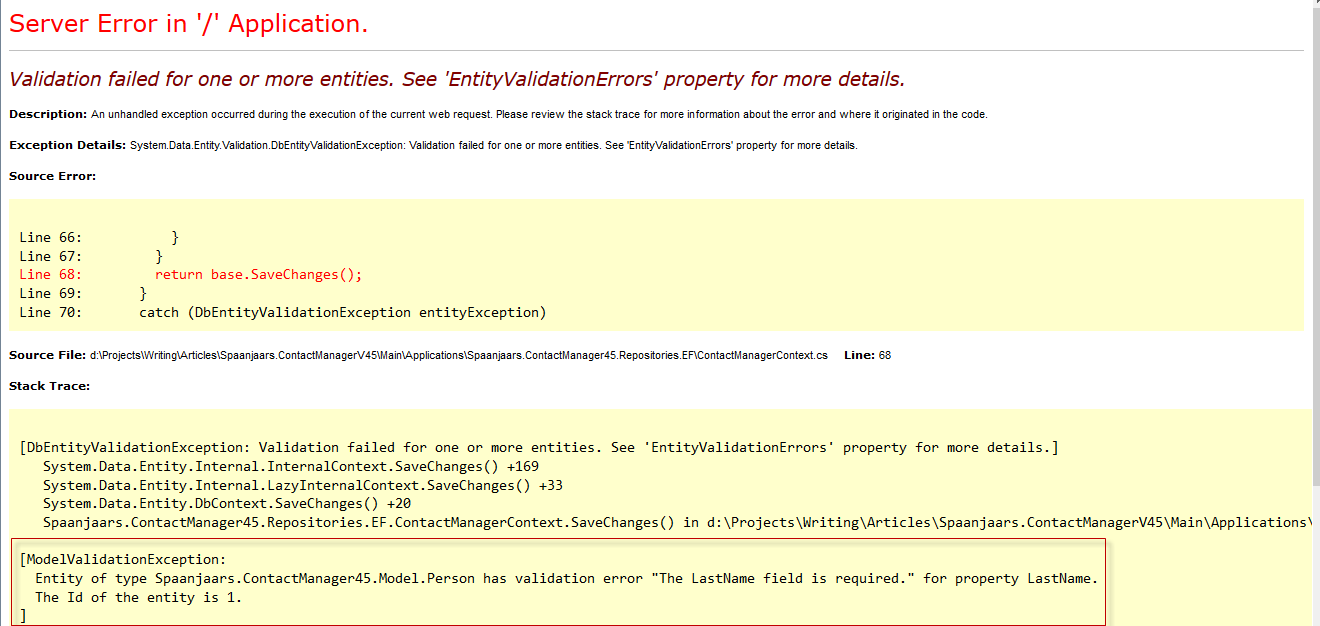Screen dimensions: 1320x626
Task: Click the 'Server Error in '/' Application' heading
Action: [x=188, y=25]
